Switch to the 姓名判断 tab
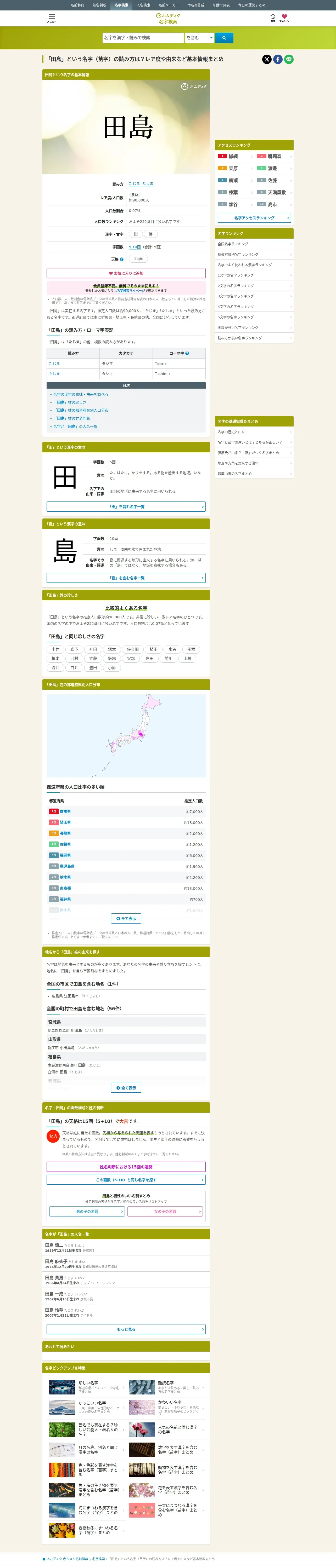Screen dimensions: 336x1568 tap(99, 5)
